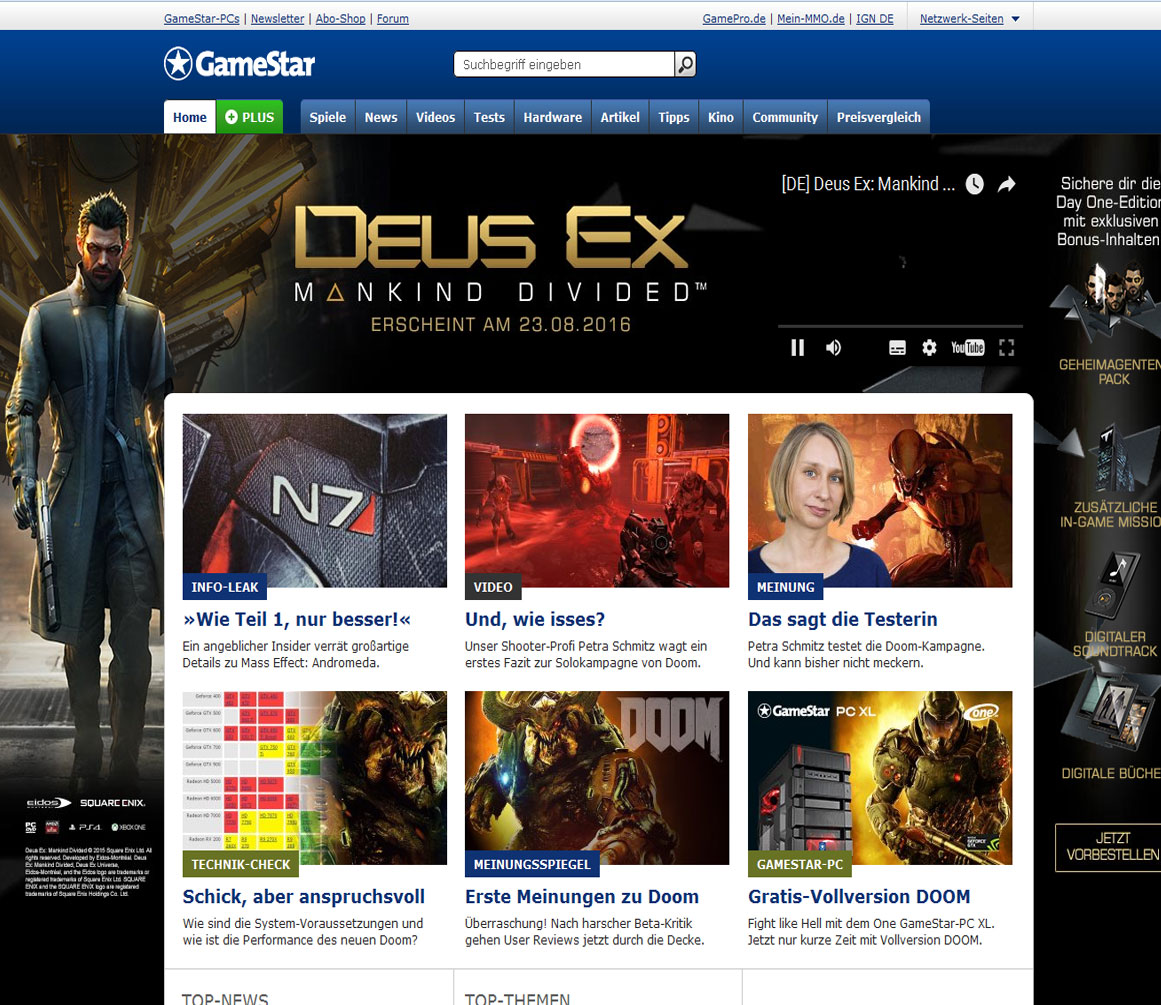Click the GameStar logo
1161x1005 pixels.
(239, 64)
